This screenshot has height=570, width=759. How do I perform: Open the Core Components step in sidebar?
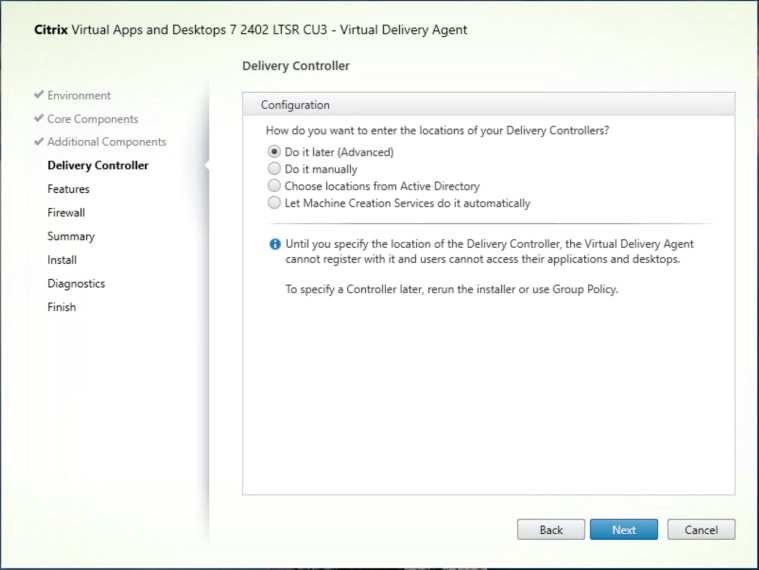pos(92,119)
